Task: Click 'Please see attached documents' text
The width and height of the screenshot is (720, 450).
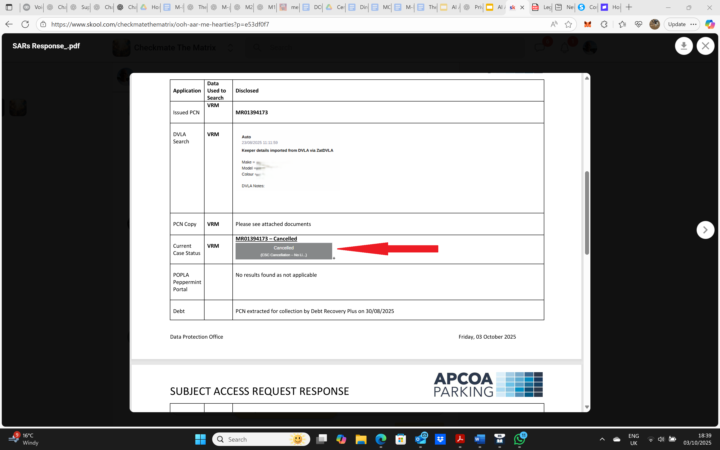Action: click(x=273, y=224)
